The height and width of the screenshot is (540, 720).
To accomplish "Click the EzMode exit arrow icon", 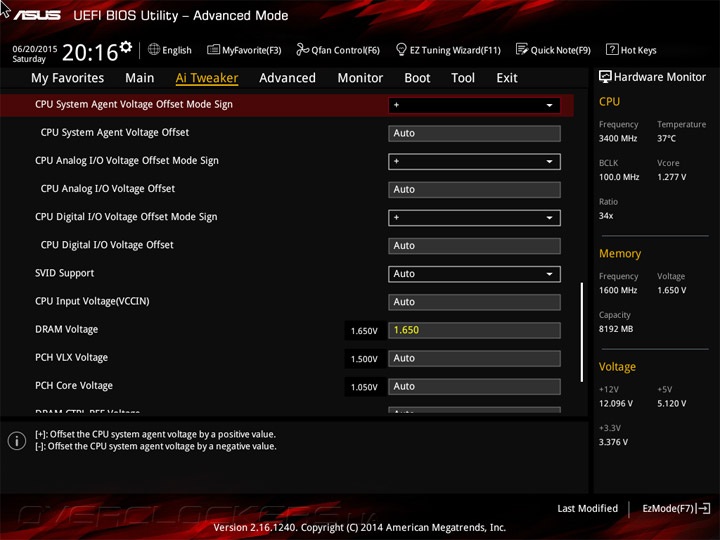I will click(x=704, y=508).
